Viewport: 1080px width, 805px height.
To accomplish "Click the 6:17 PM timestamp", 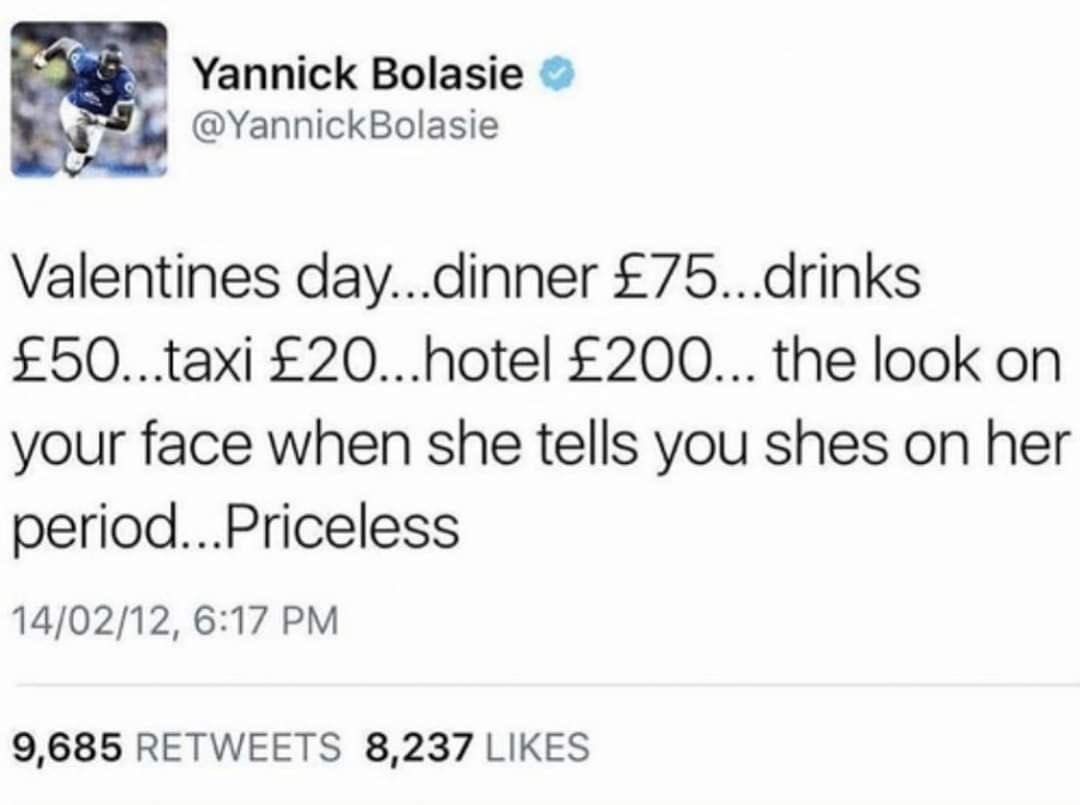I will coord(265,622).
